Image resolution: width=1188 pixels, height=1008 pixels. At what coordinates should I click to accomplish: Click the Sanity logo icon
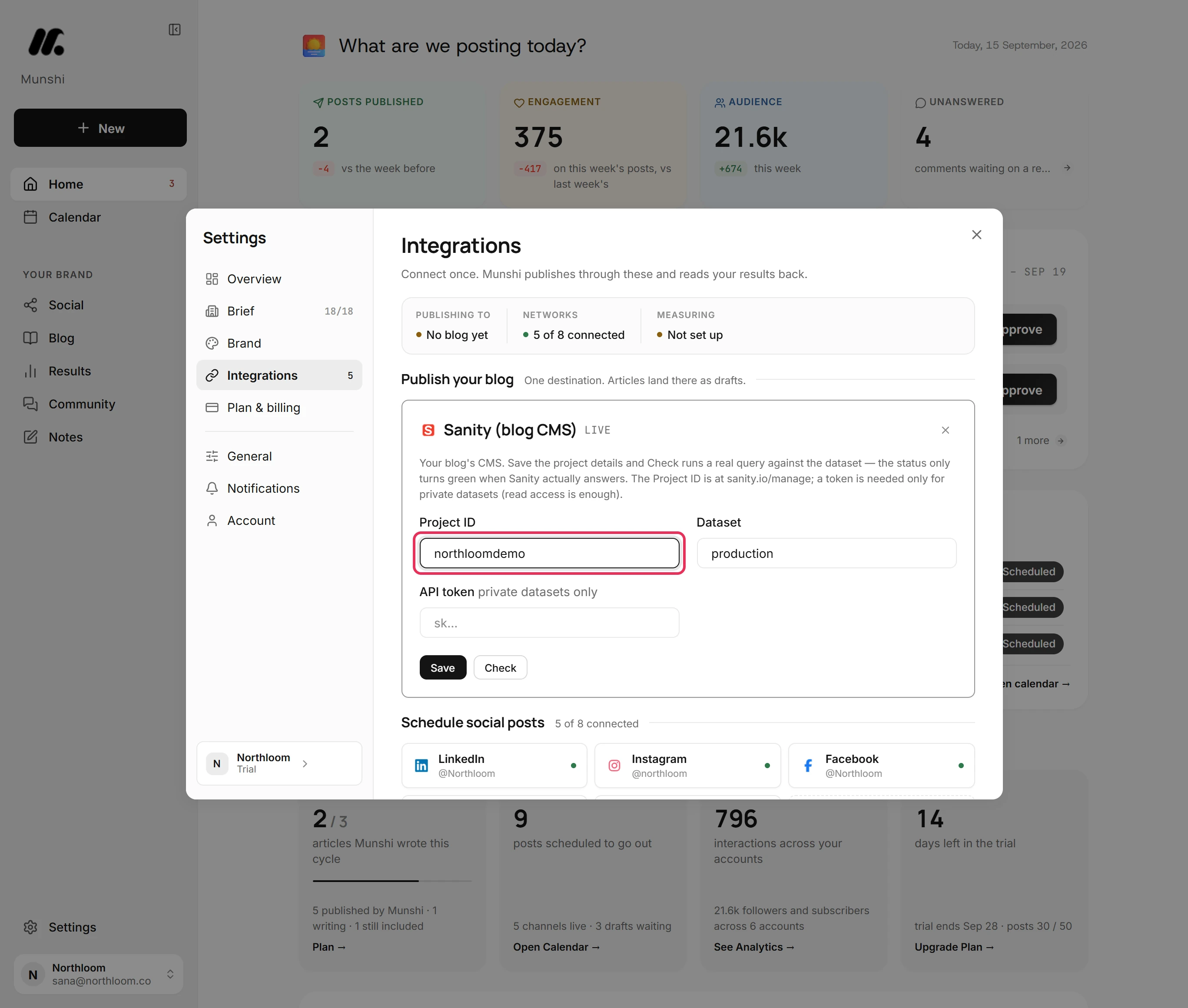pos(428,430)
